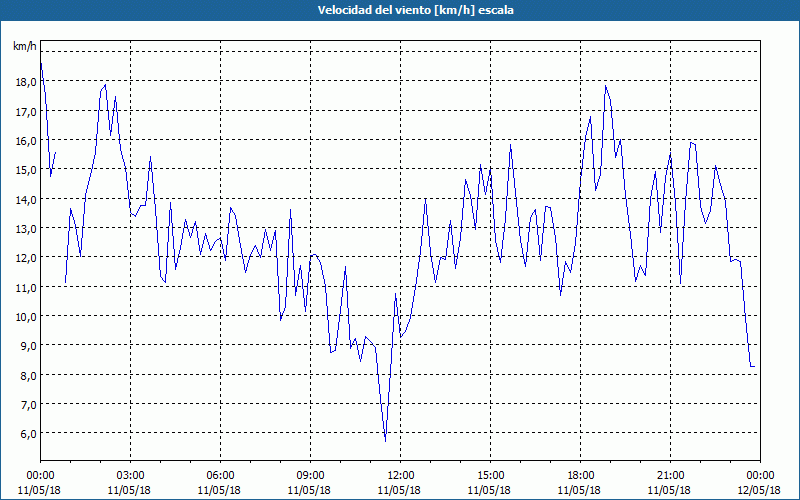Click the 21:00 time axis label
800x500 pixels.
coord(670,476)
